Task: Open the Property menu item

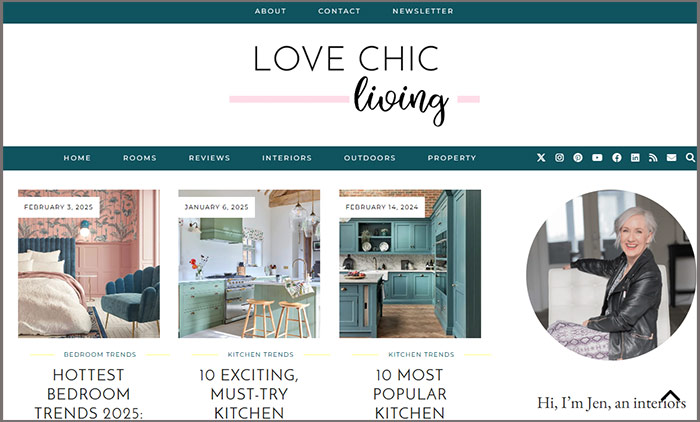Action: (452, 158)
